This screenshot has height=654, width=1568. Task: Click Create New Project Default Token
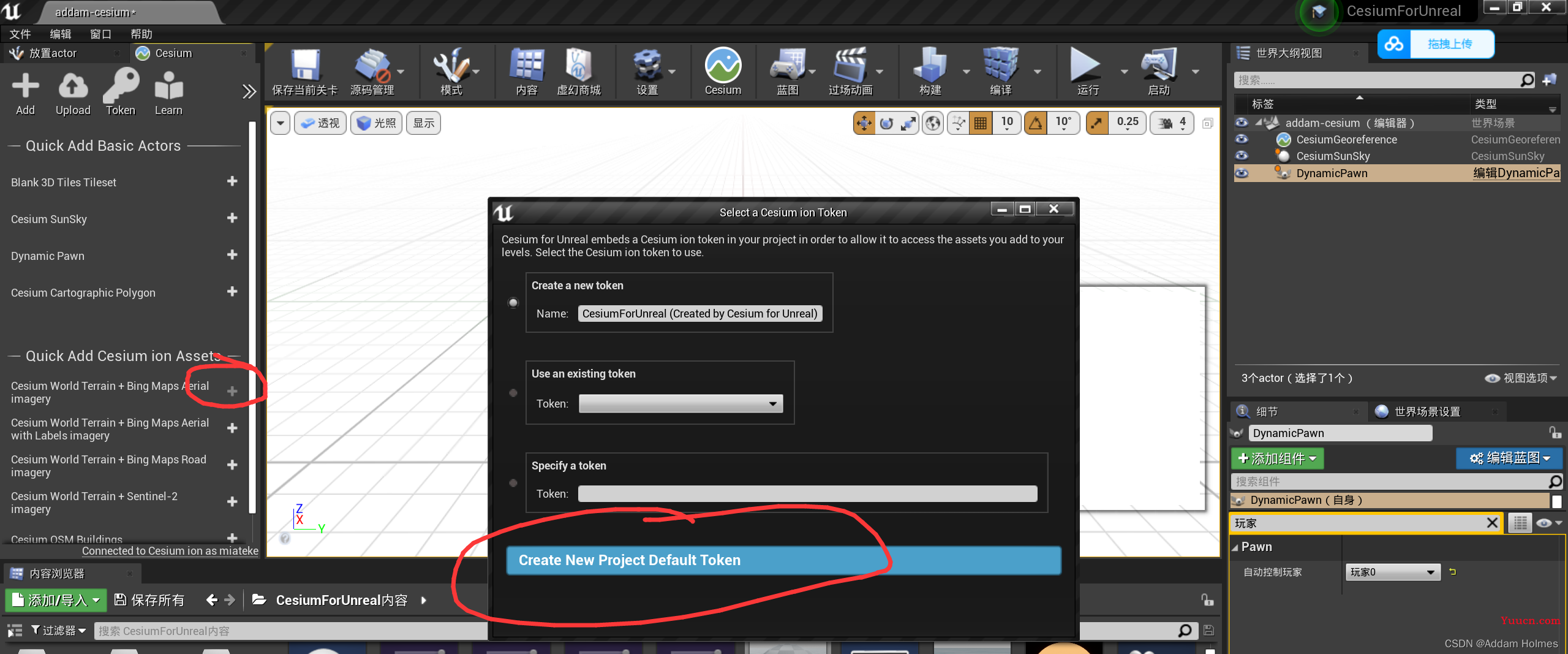[x=783, y=560]
